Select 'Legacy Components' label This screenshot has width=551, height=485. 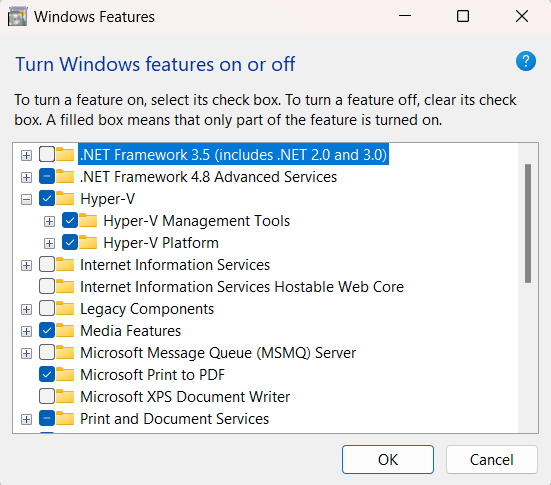point(147,309)
